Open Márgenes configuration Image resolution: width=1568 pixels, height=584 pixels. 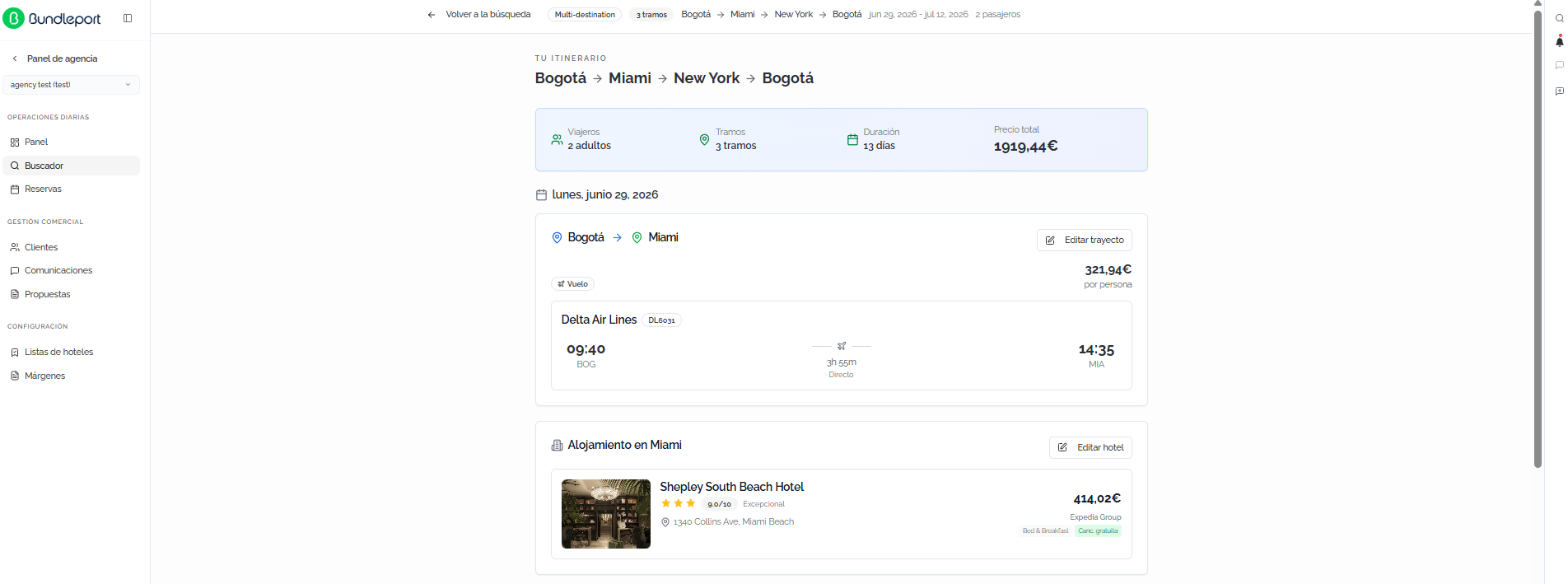[71, 376]
